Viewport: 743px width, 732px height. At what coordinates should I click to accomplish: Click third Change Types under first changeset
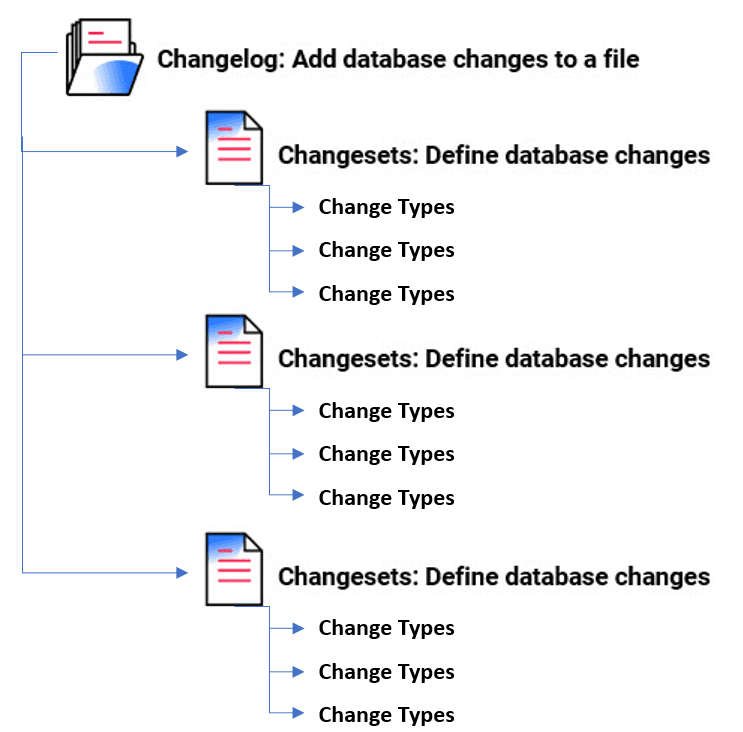(386, 294)
